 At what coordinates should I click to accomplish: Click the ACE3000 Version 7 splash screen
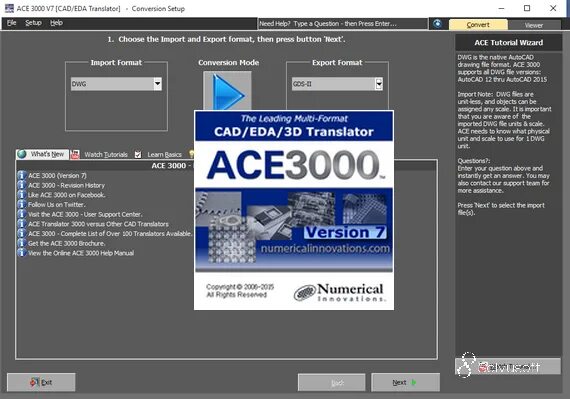click(294, 210)
